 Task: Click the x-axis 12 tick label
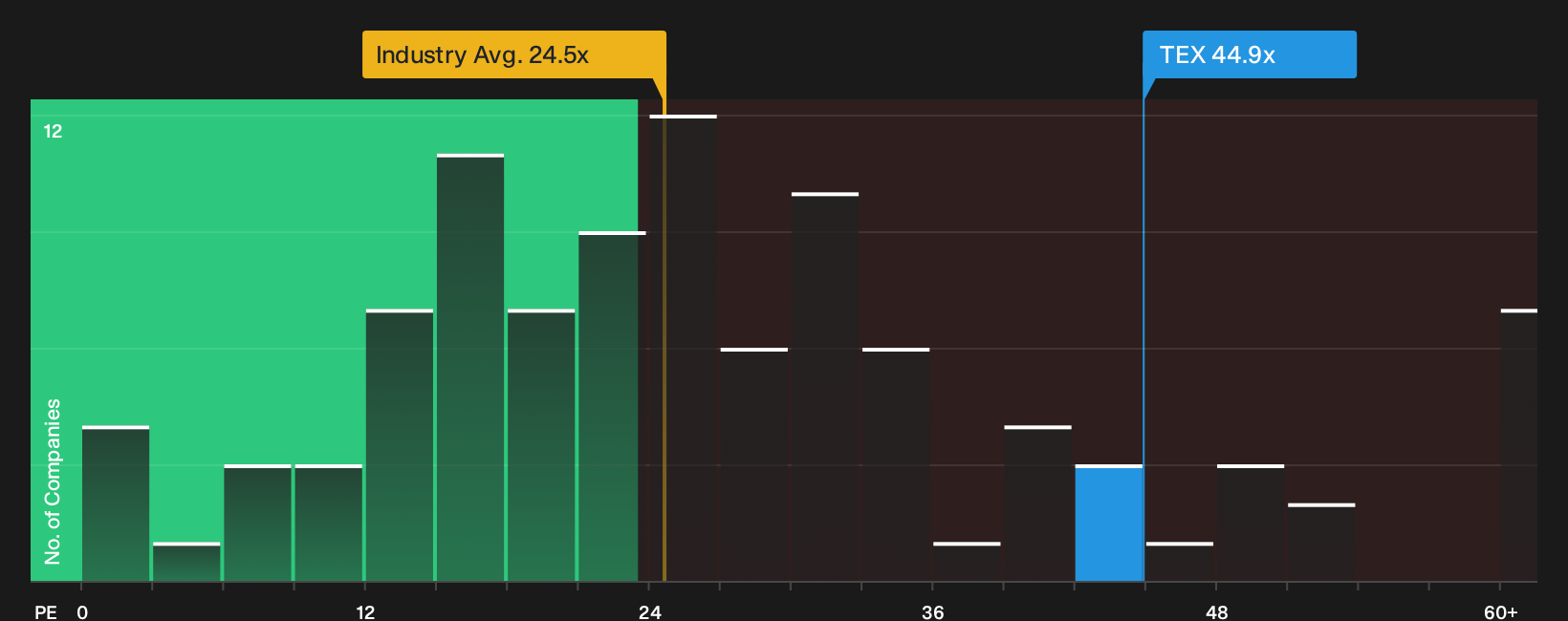point(365,611)
